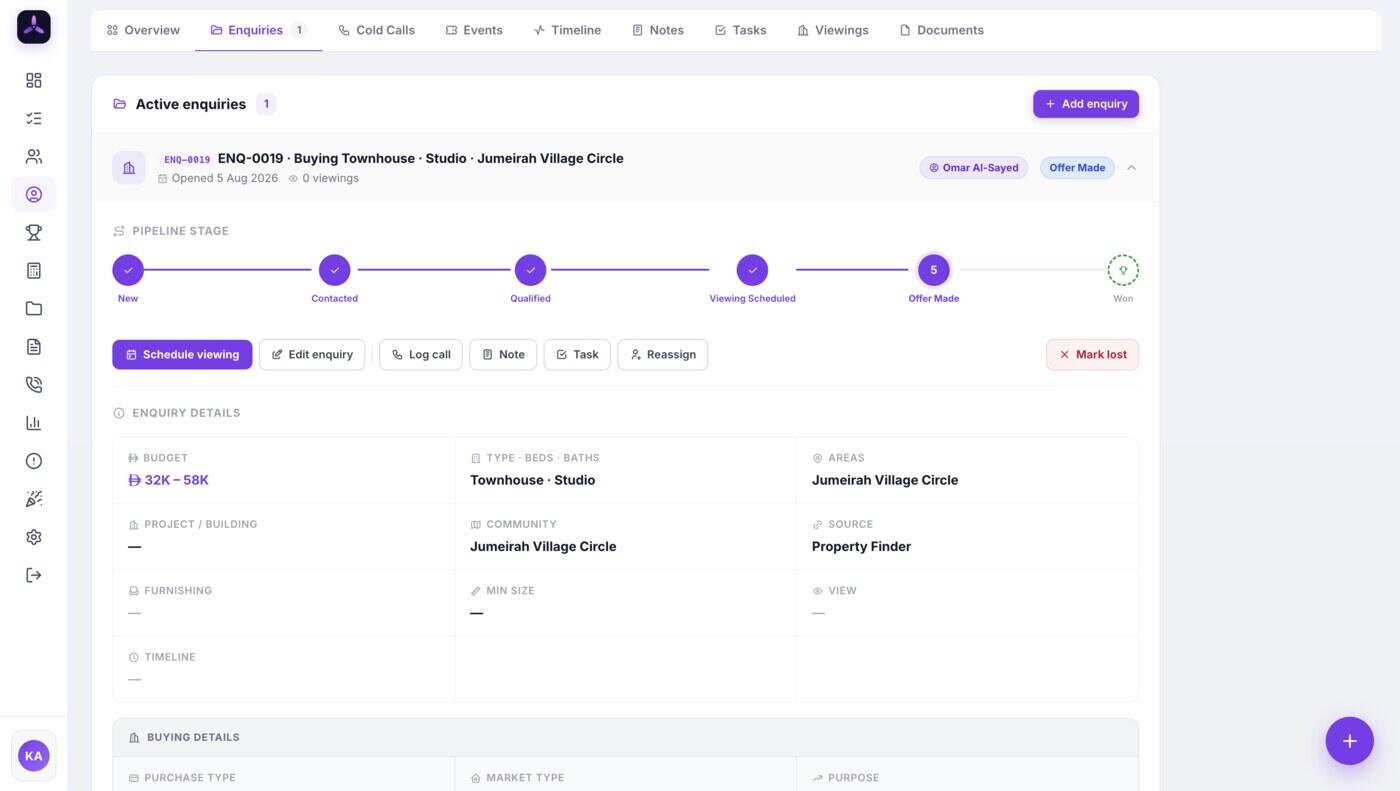The width and height of the screenshot is (1400, 791).
Task: Collapse the ENQ-0019 enquiry card chevron
Action: tap(1131, 168)
